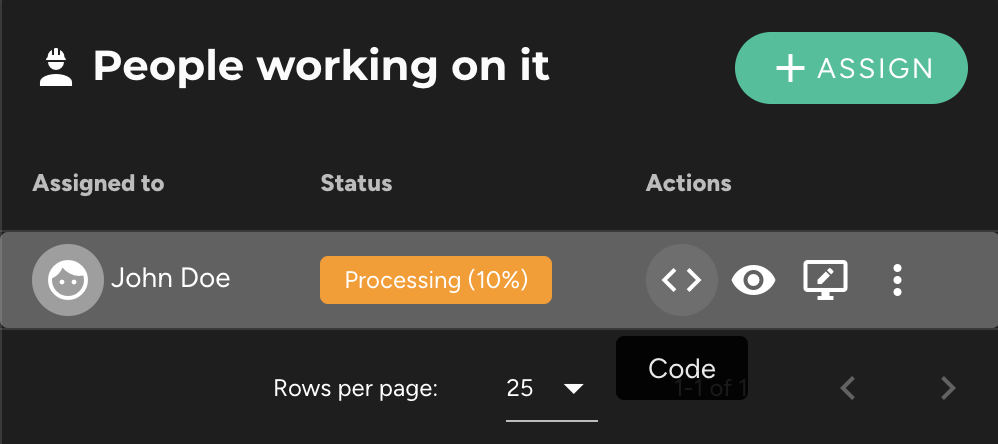Click the Actions column header
This screenshot has height=444, width=998.
(x=688, y=183)
